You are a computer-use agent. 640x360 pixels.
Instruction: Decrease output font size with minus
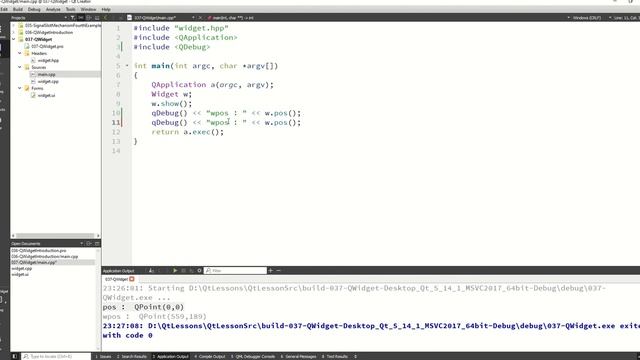pyautogui.click(x=278, y=271)
